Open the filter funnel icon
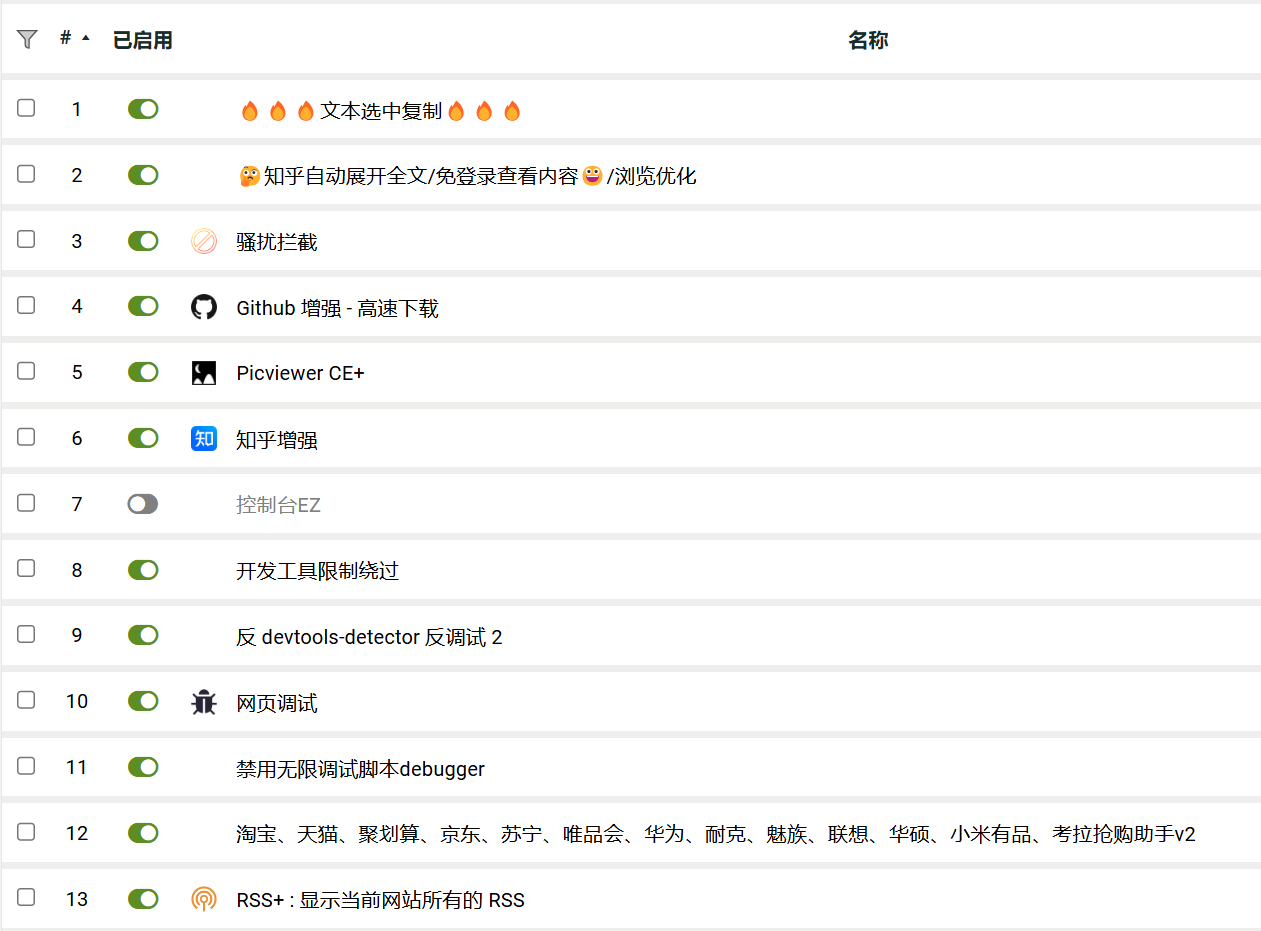Image resolution: width=1261 pixels, height=931 pixels. [27, 39]
